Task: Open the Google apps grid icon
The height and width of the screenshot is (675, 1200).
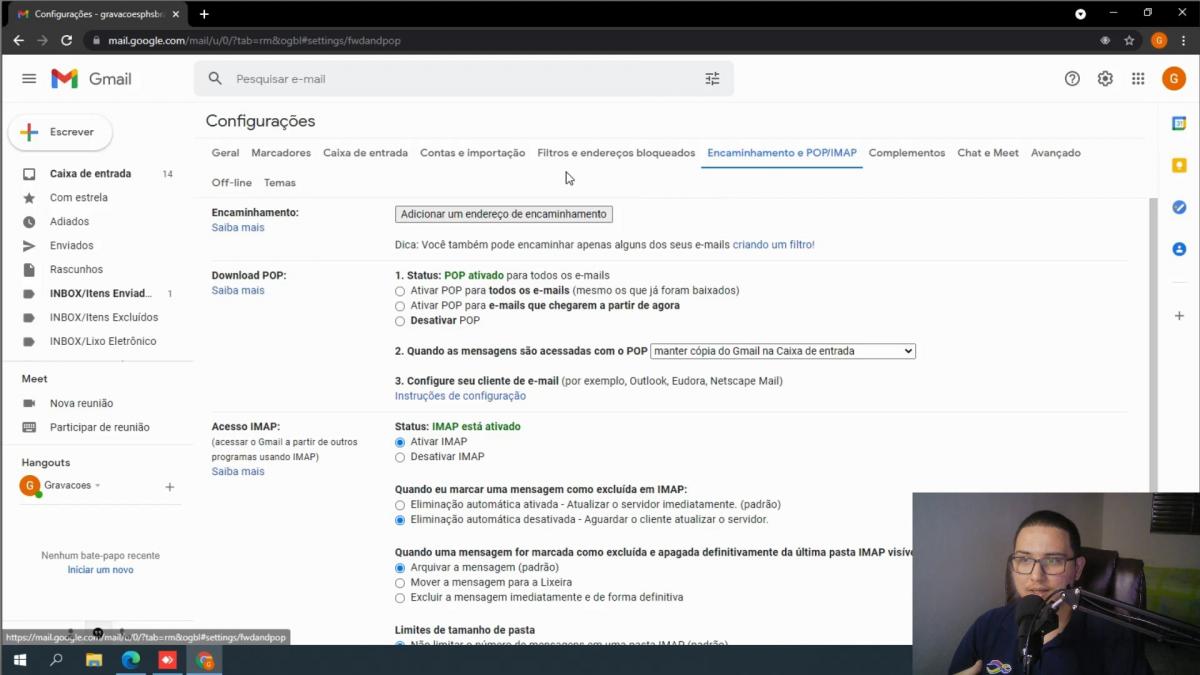Action: [1138, 79]
